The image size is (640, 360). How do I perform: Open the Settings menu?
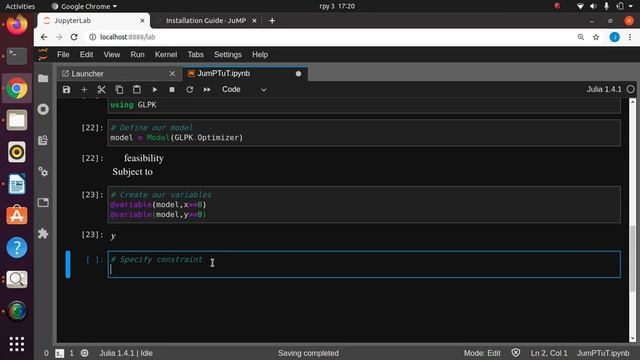point(228,55)
